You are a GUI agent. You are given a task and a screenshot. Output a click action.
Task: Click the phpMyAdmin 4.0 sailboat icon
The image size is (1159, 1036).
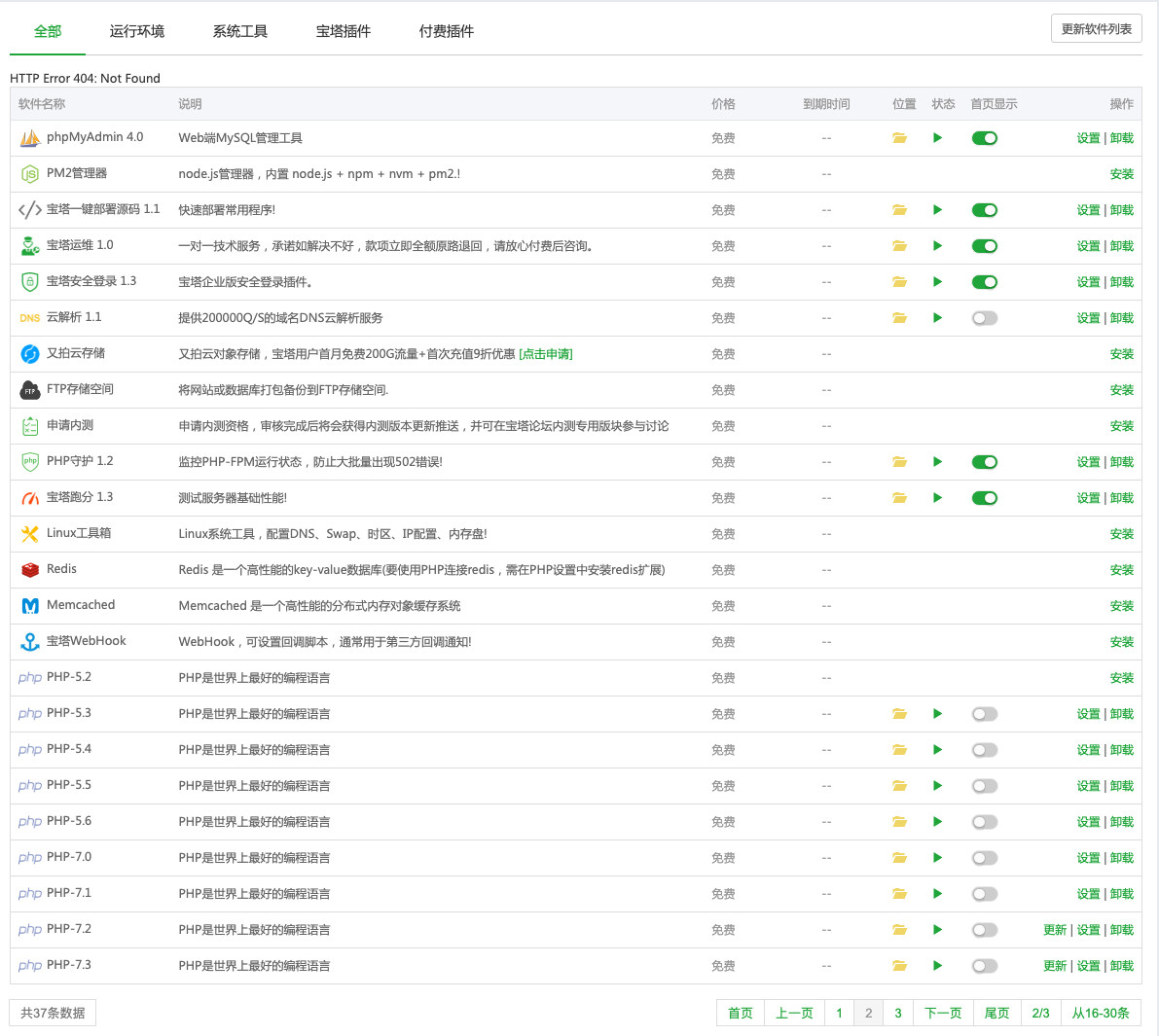point(29,138)
